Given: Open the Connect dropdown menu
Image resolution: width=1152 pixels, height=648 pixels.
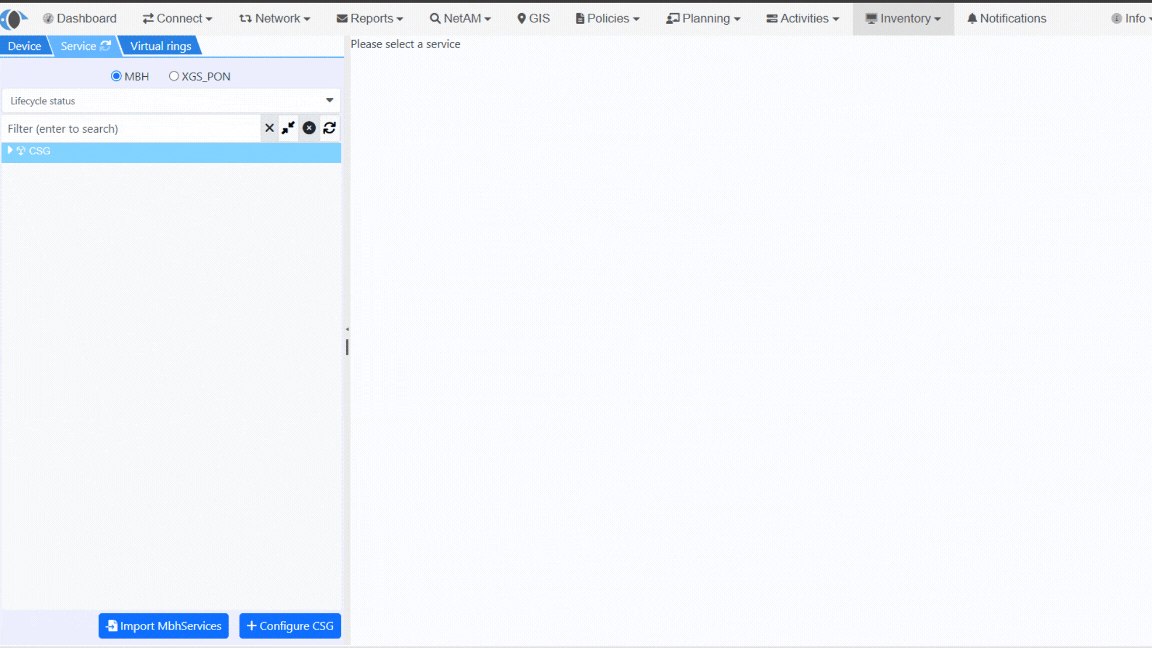Looking at the screenshot, I should 177,18.
